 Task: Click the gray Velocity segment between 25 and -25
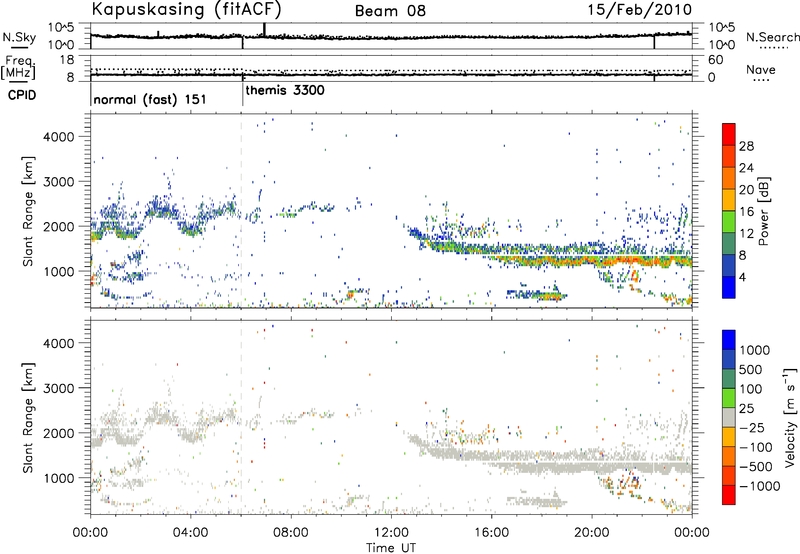click(729, 417)
